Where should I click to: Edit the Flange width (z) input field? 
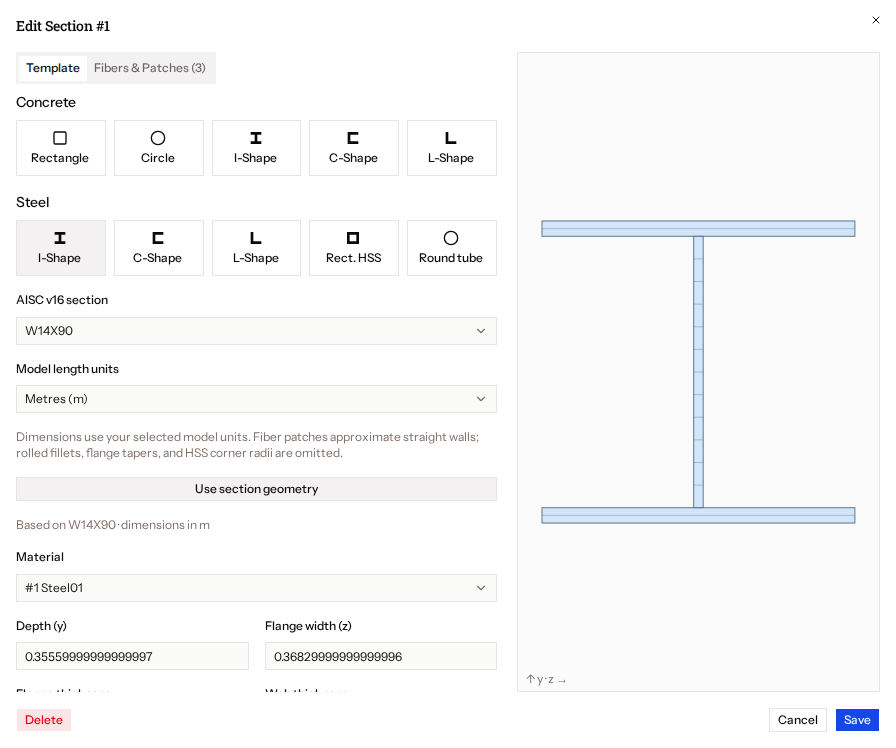coord(381,657)
